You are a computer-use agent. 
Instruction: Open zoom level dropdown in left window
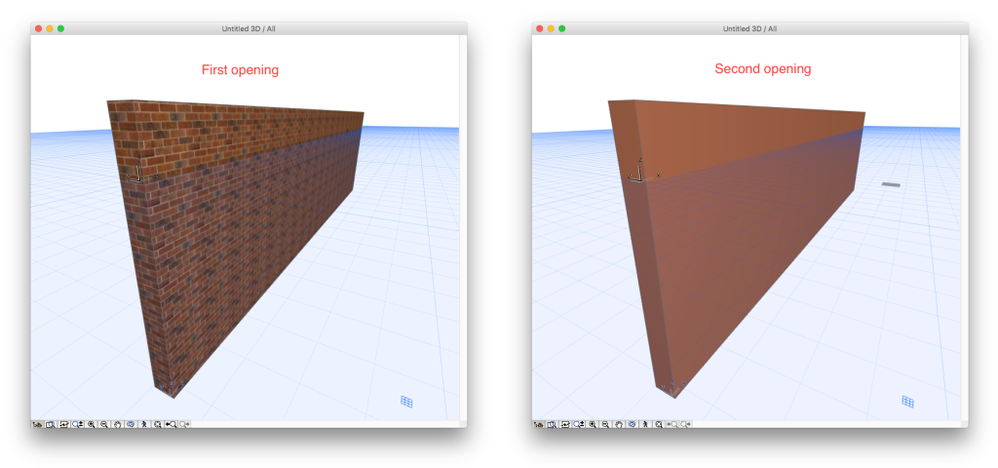click(78, 424)
